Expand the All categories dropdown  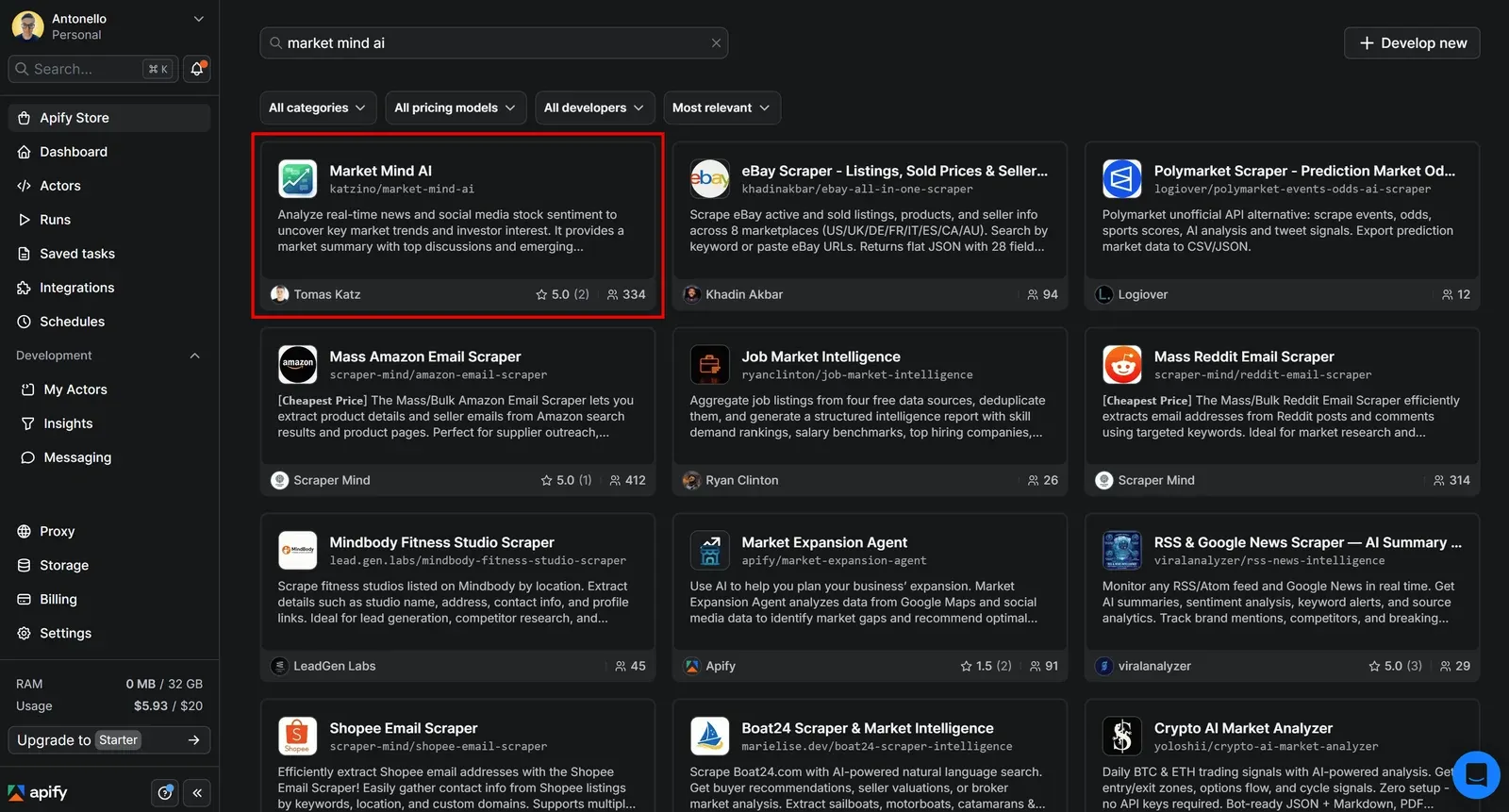[318, 108]
